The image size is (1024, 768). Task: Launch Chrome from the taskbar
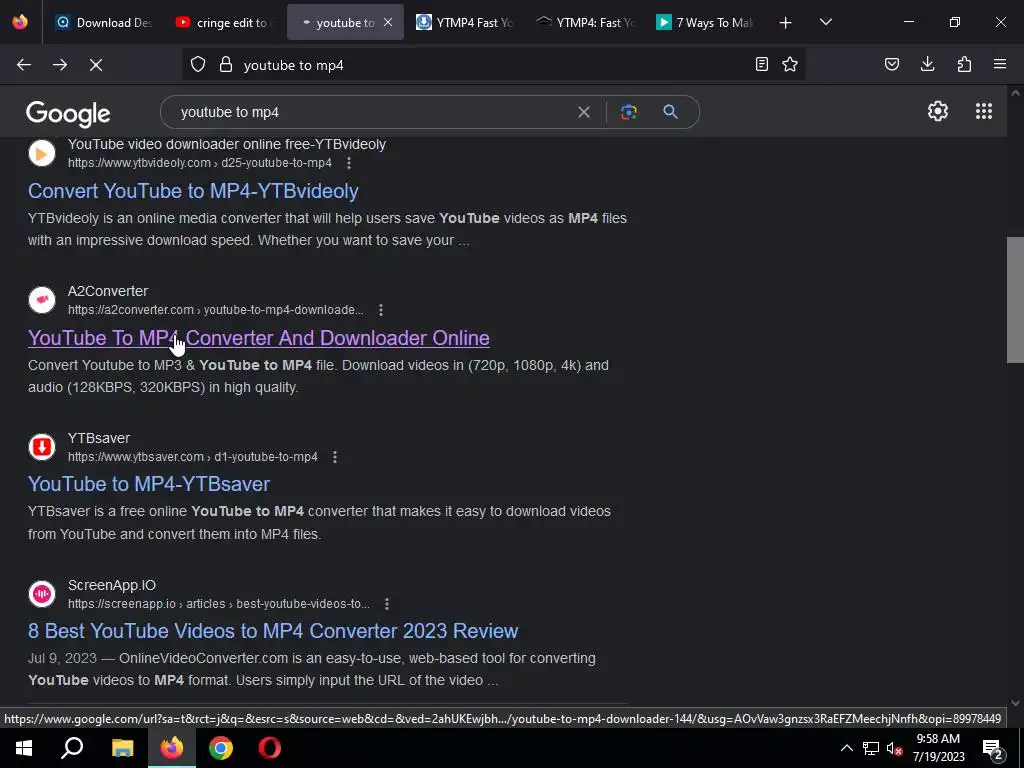pyautogui.click(x=221, y=748)
